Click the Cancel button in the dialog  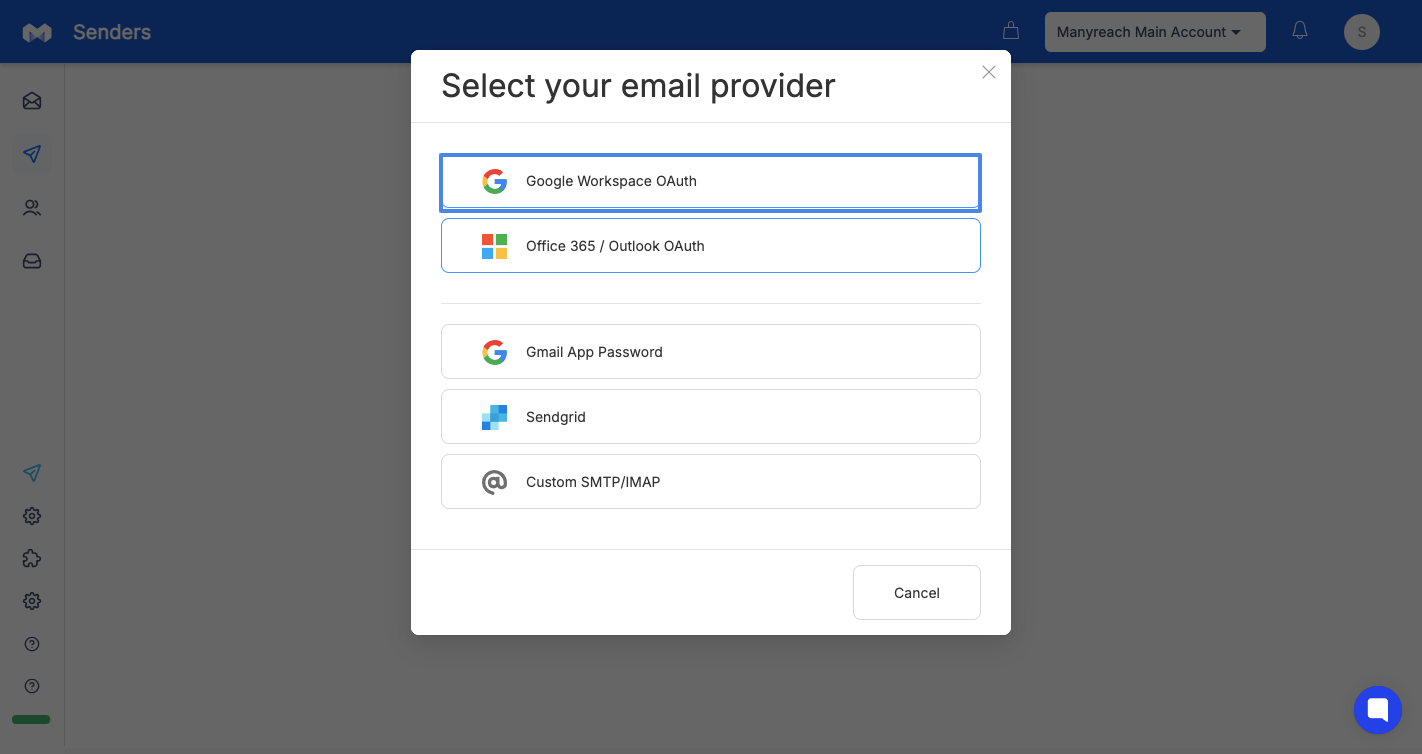tap(917, 593)
